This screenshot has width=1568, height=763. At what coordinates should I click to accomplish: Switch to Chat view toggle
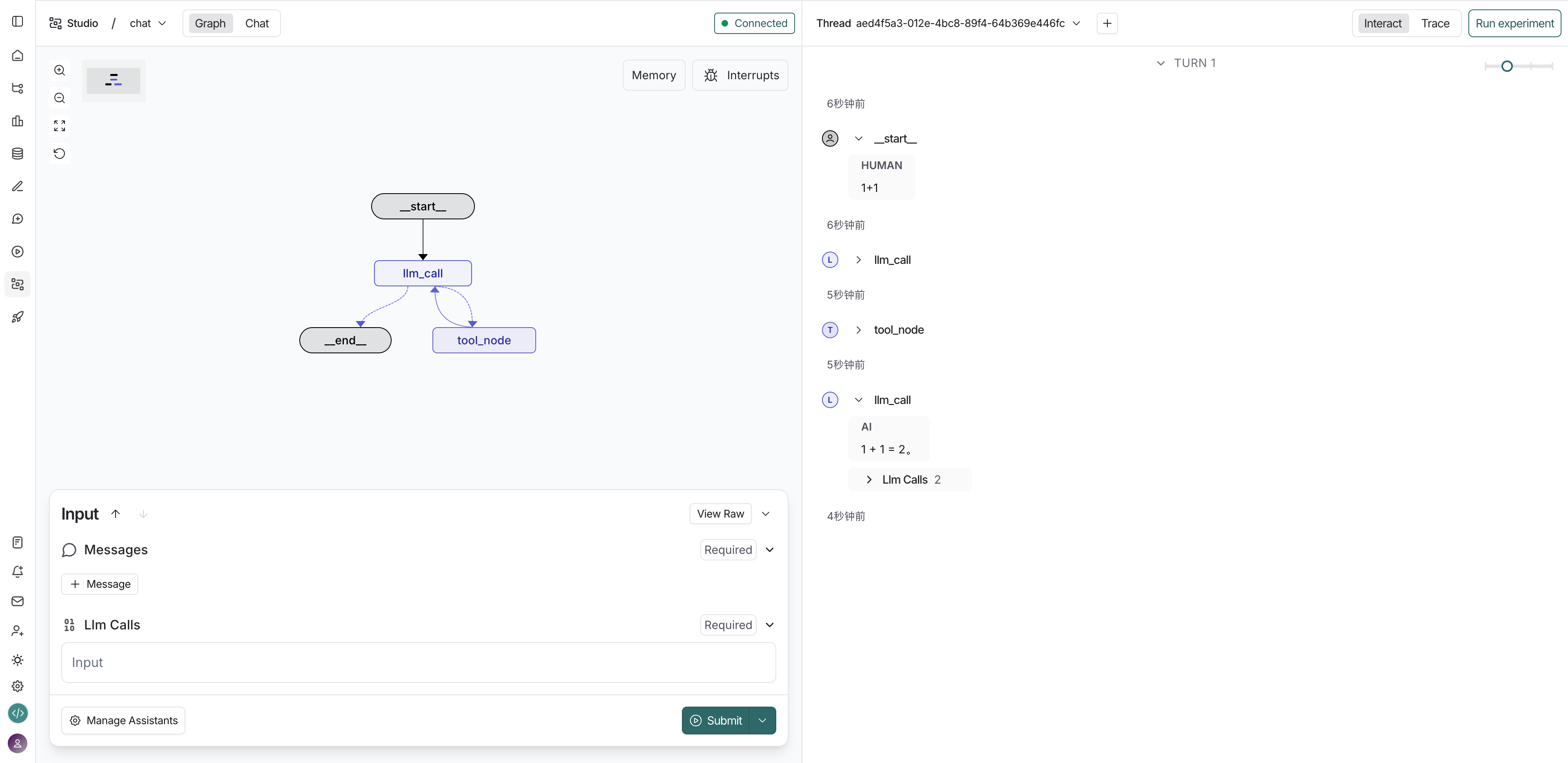257,23
